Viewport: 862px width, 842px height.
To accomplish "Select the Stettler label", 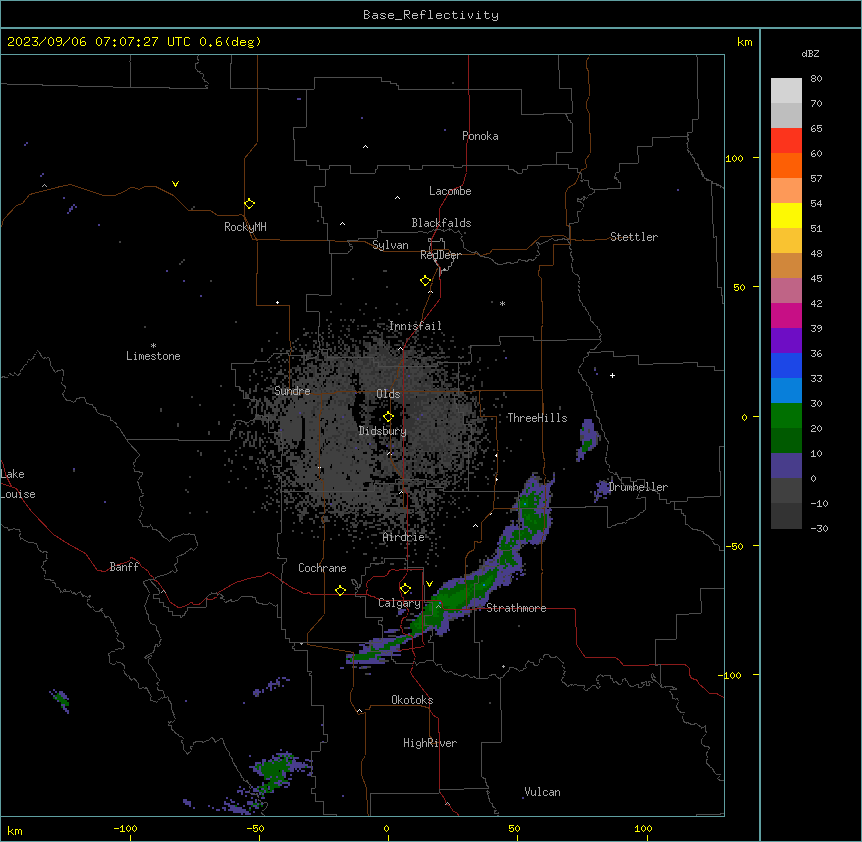I will (x=634, y=237).
